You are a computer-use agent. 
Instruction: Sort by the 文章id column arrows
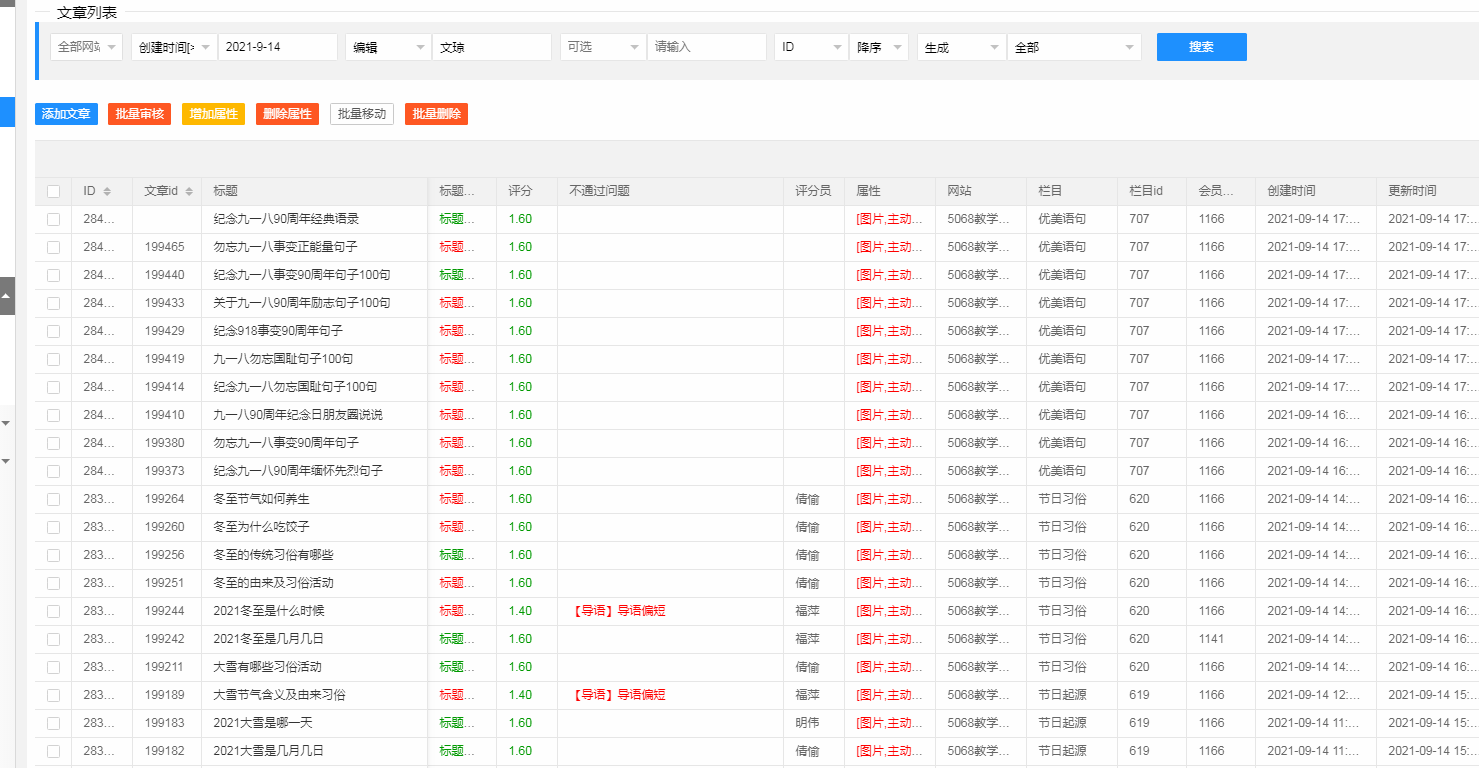pyautogui.click(x=189, y=191)
